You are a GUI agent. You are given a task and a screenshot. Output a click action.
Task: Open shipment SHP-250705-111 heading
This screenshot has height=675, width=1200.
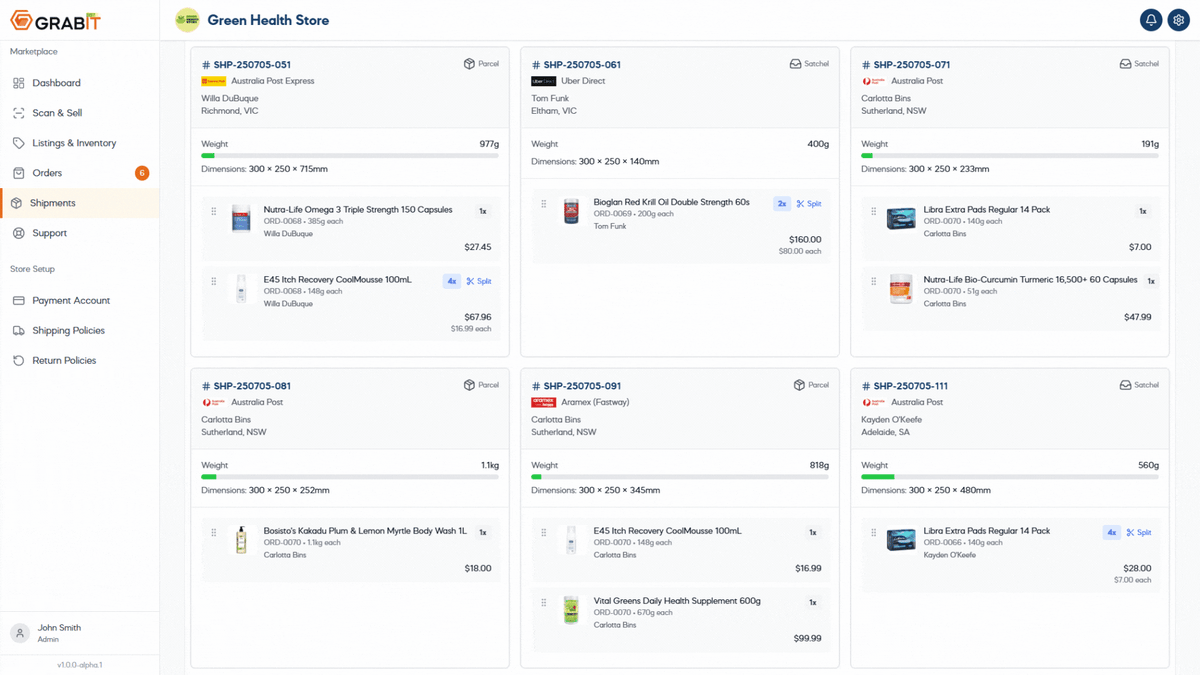(x=906, y=386)
